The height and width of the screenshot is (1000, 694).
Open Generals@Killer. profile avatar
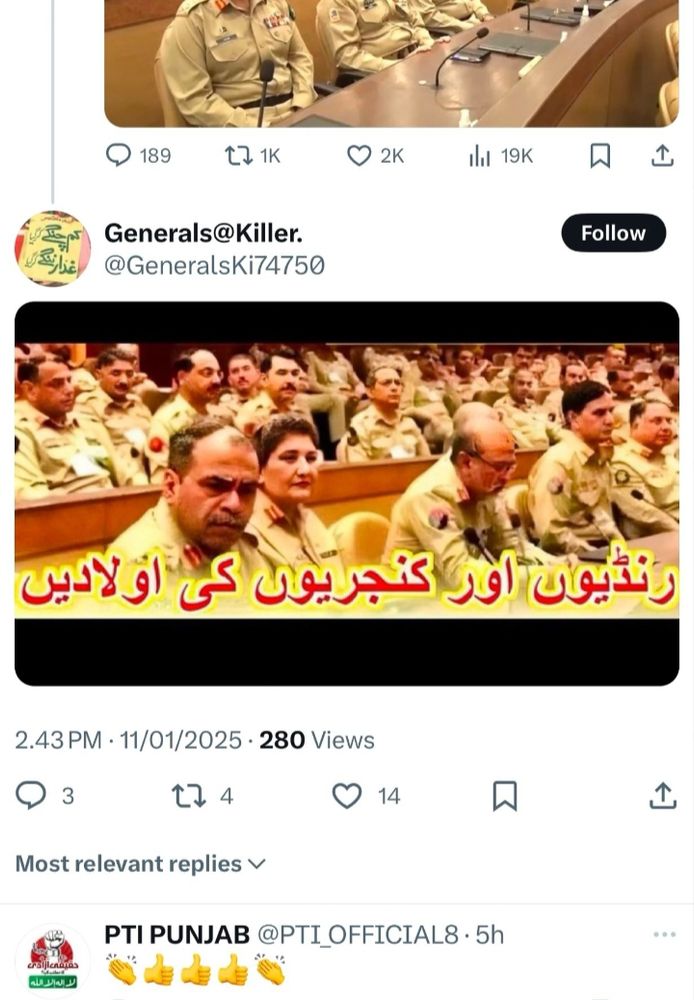click(52, 248)
